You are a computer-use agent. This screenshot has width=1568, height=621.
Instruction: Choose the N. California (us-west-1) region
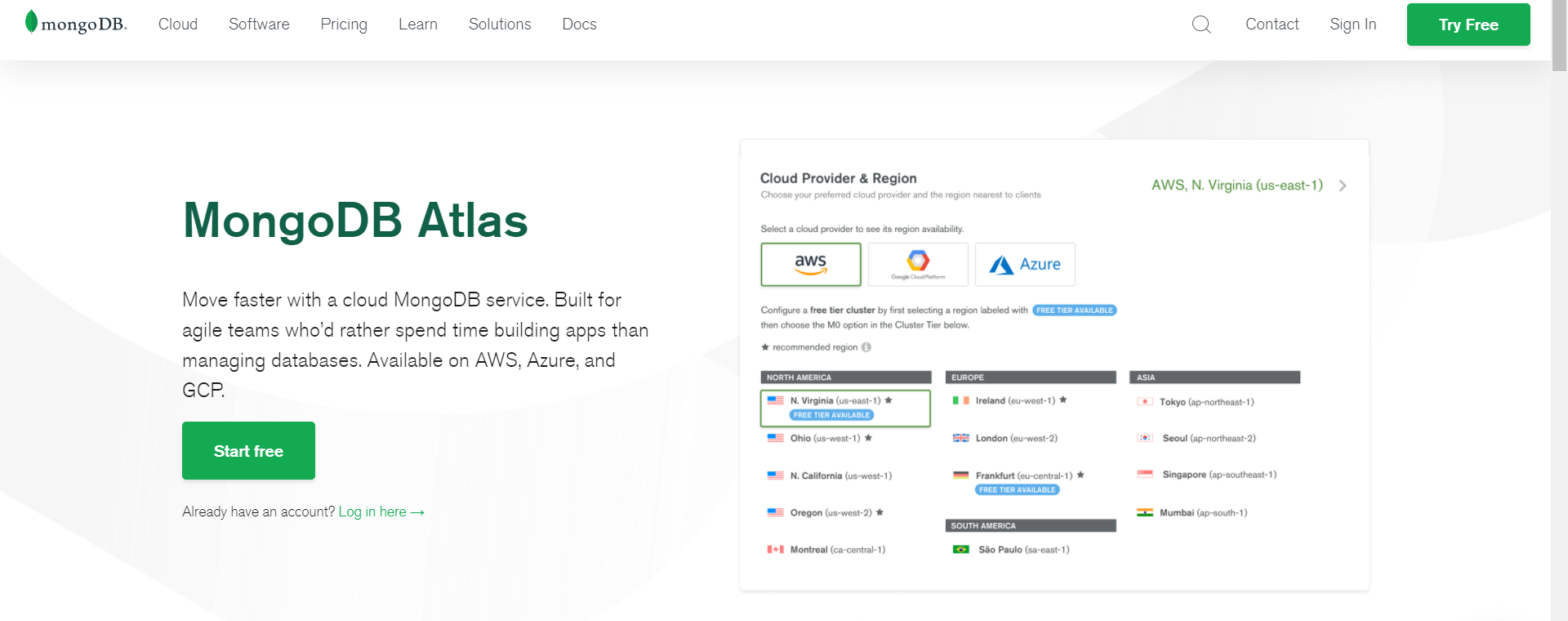pyautogui.click(x=841, y=476)
